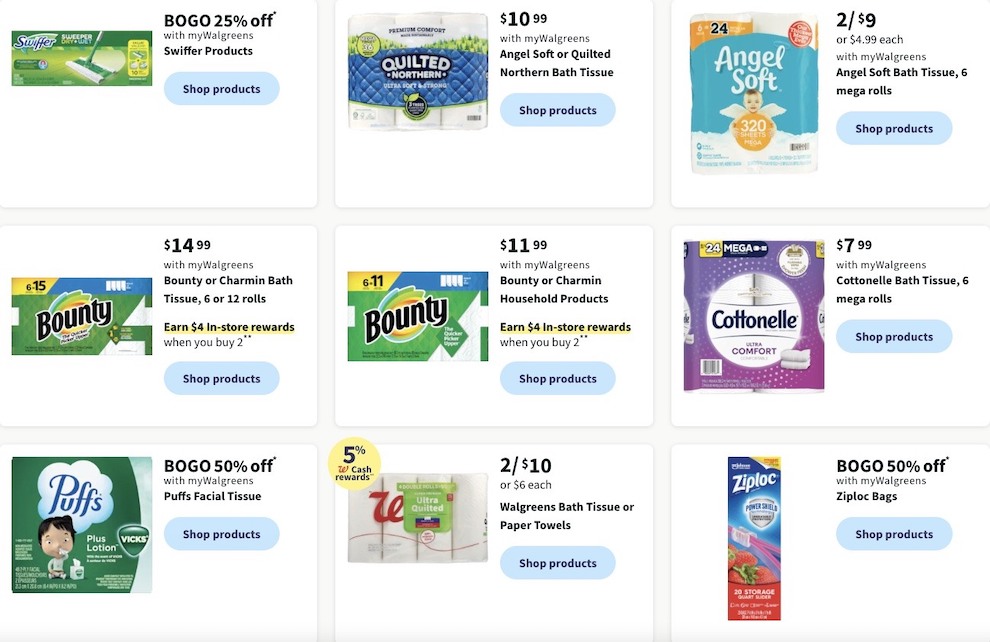
Task: Click the Angel Soft mega rolls image
Action: tap(754, 93)
